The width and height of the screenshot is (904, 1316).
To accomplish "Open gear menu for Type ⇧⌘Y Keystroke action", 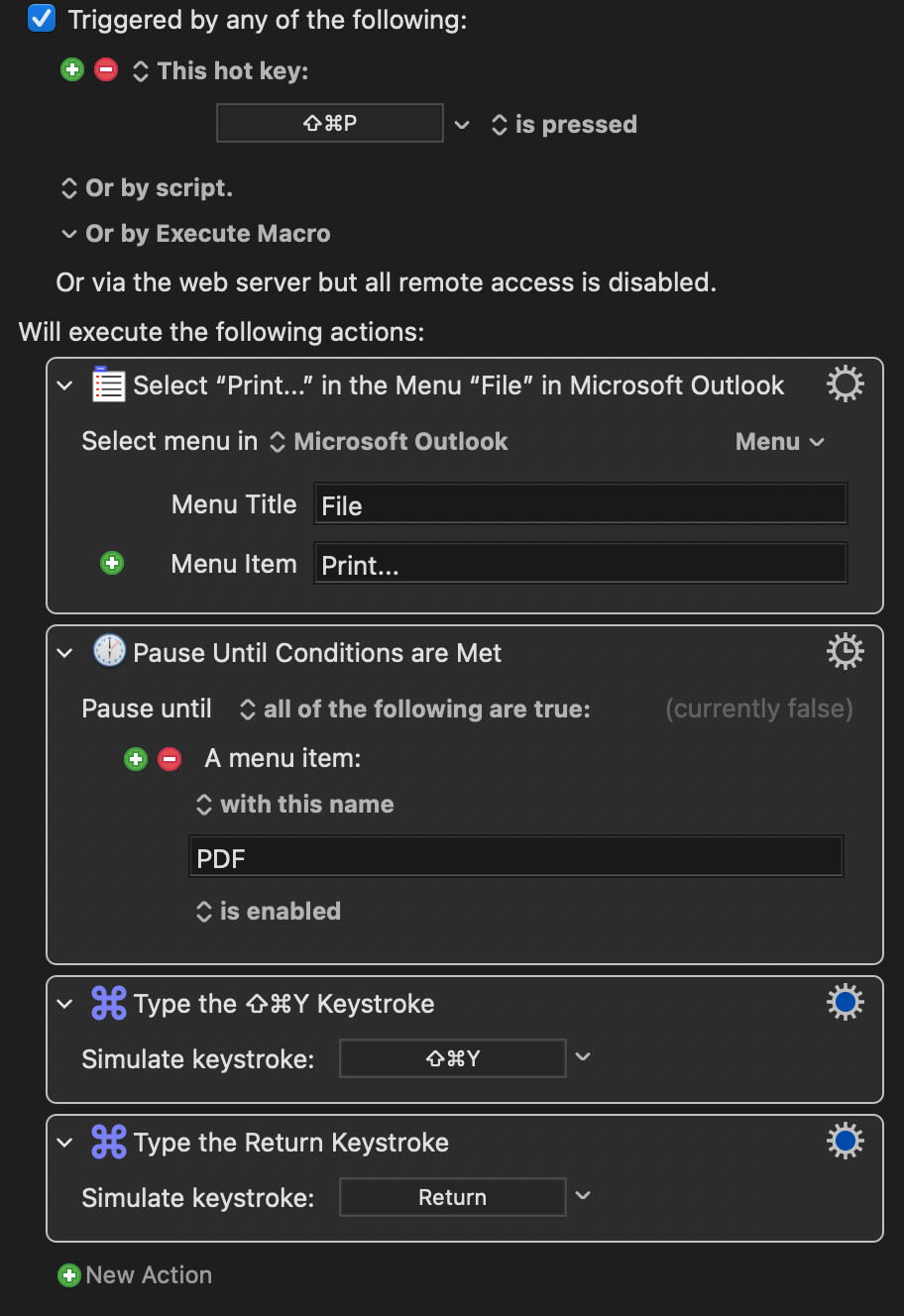I will point(846,1003).
